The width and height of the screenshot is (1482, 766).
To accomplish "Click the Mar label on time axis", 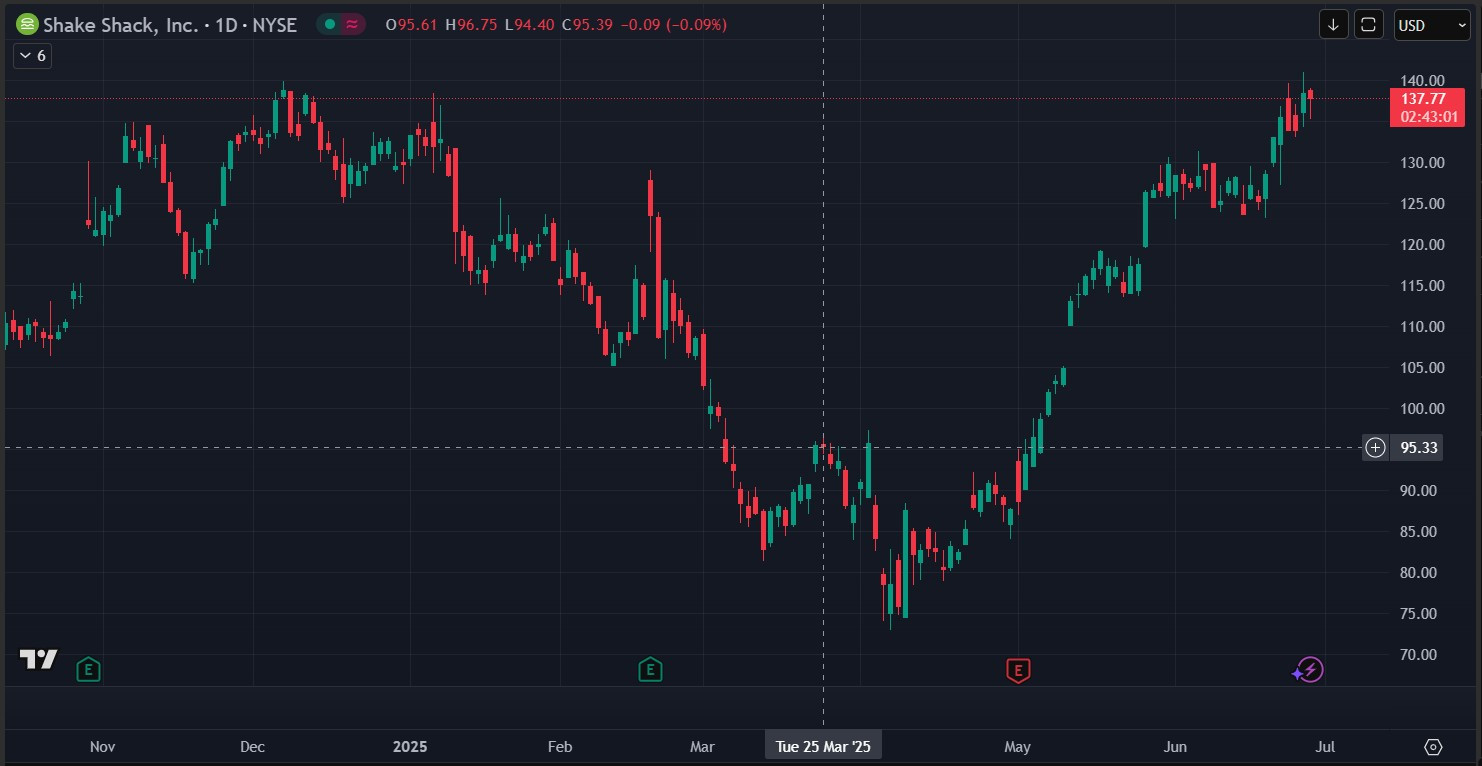I will click(703, 747).
